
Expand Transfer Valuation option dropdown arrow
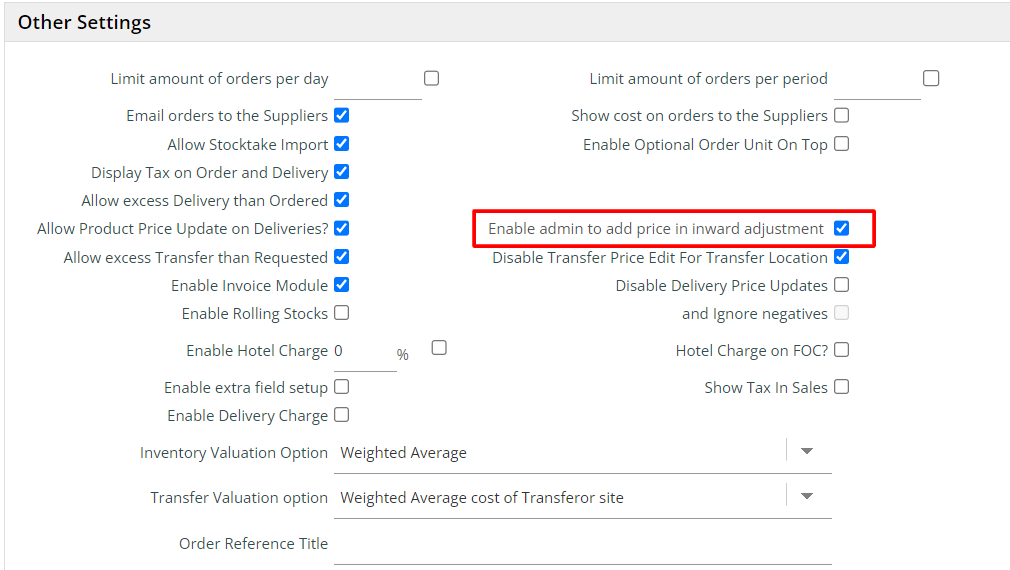(x=807, y=497)
